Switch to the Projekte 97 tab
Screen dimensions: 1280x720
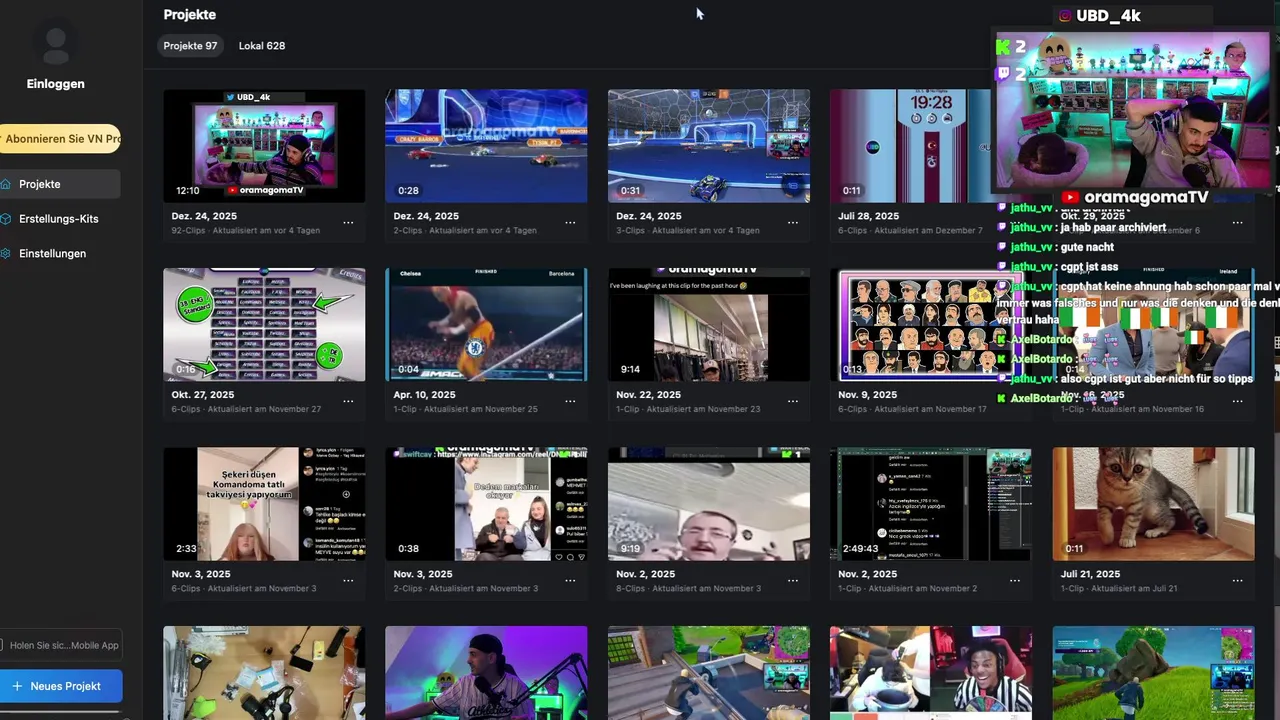click(190, 46)
